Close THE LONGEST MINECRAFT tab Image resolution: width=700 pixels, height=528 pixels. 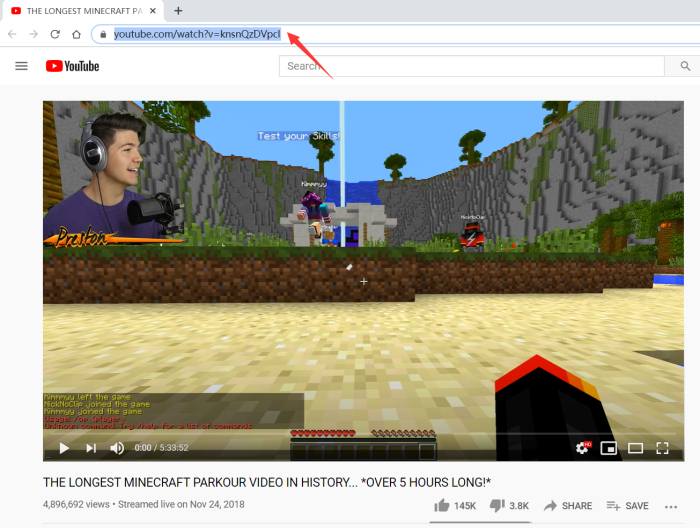point(153,11)
